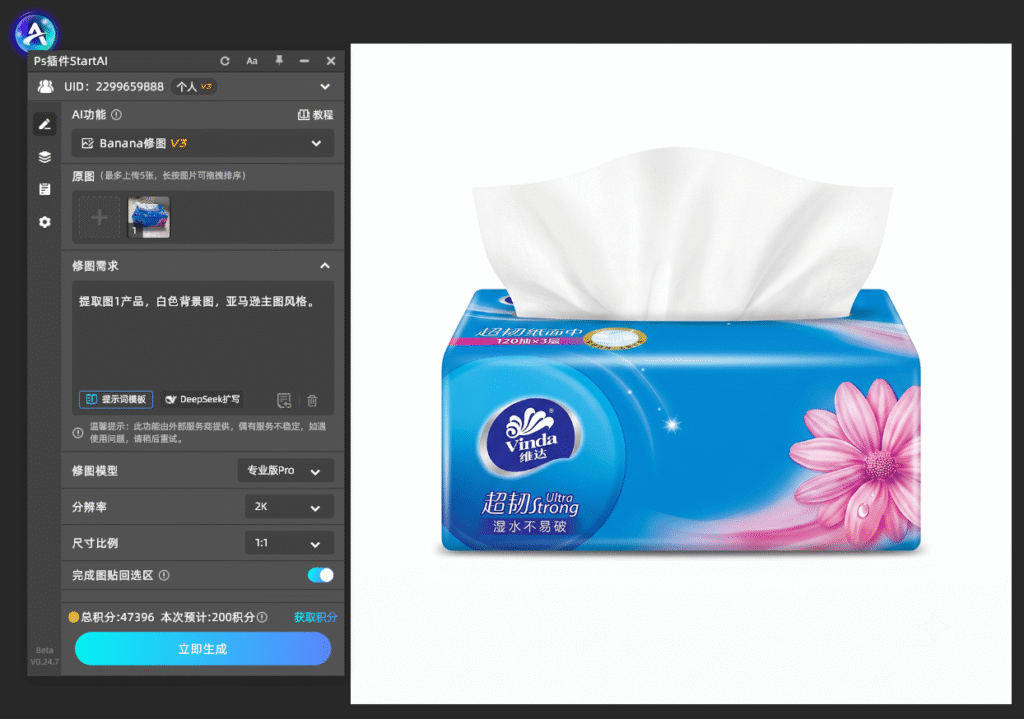Click the trash icon to clear prompt
The height and width of the screenshot is (719, 1024).
pyautogui.click(x=312, y=400)
